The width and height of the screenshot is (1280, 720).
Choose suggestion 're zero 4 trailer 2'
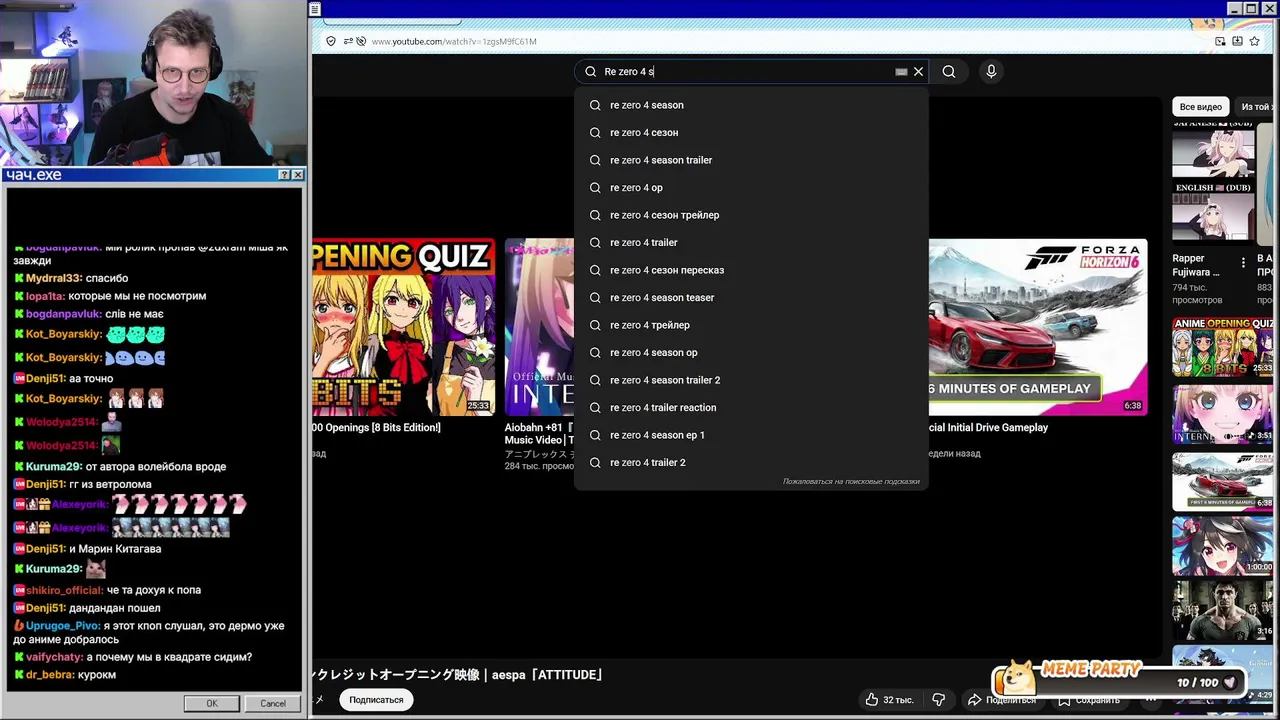coord(751,462)
